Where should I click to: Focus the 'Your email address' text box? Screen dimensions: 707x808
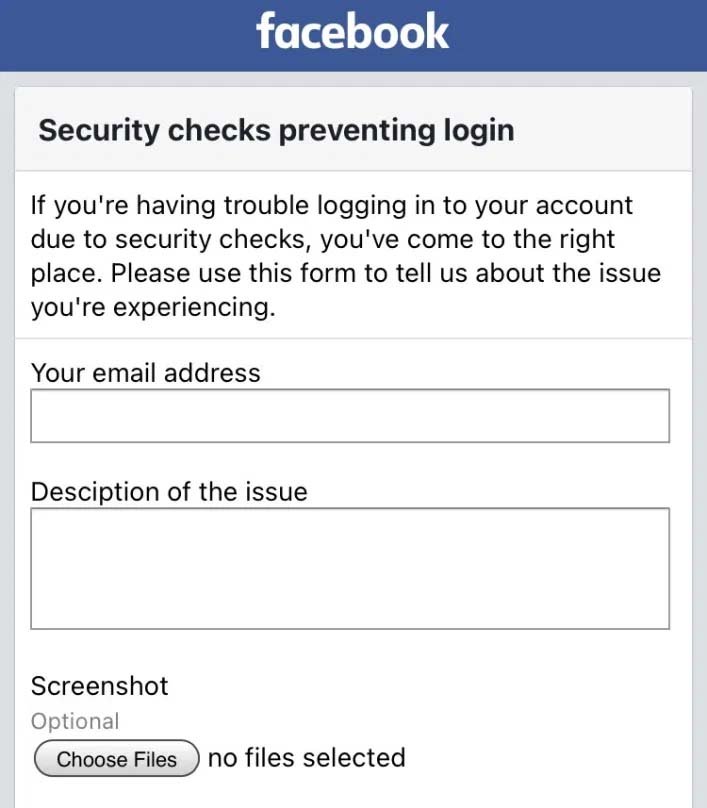(x=350, y=415)
